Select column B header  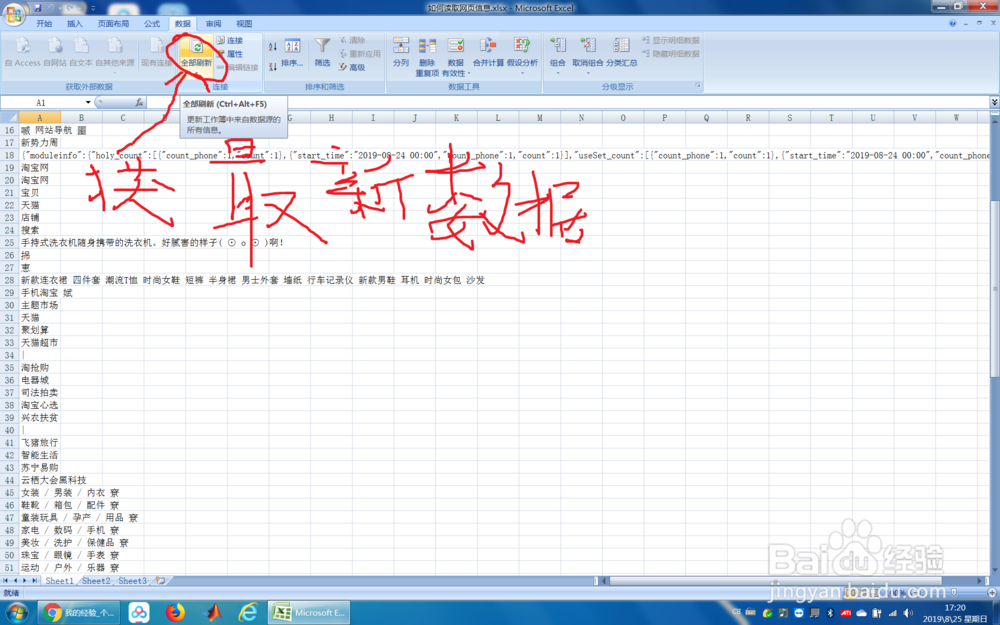pos(81,117)
